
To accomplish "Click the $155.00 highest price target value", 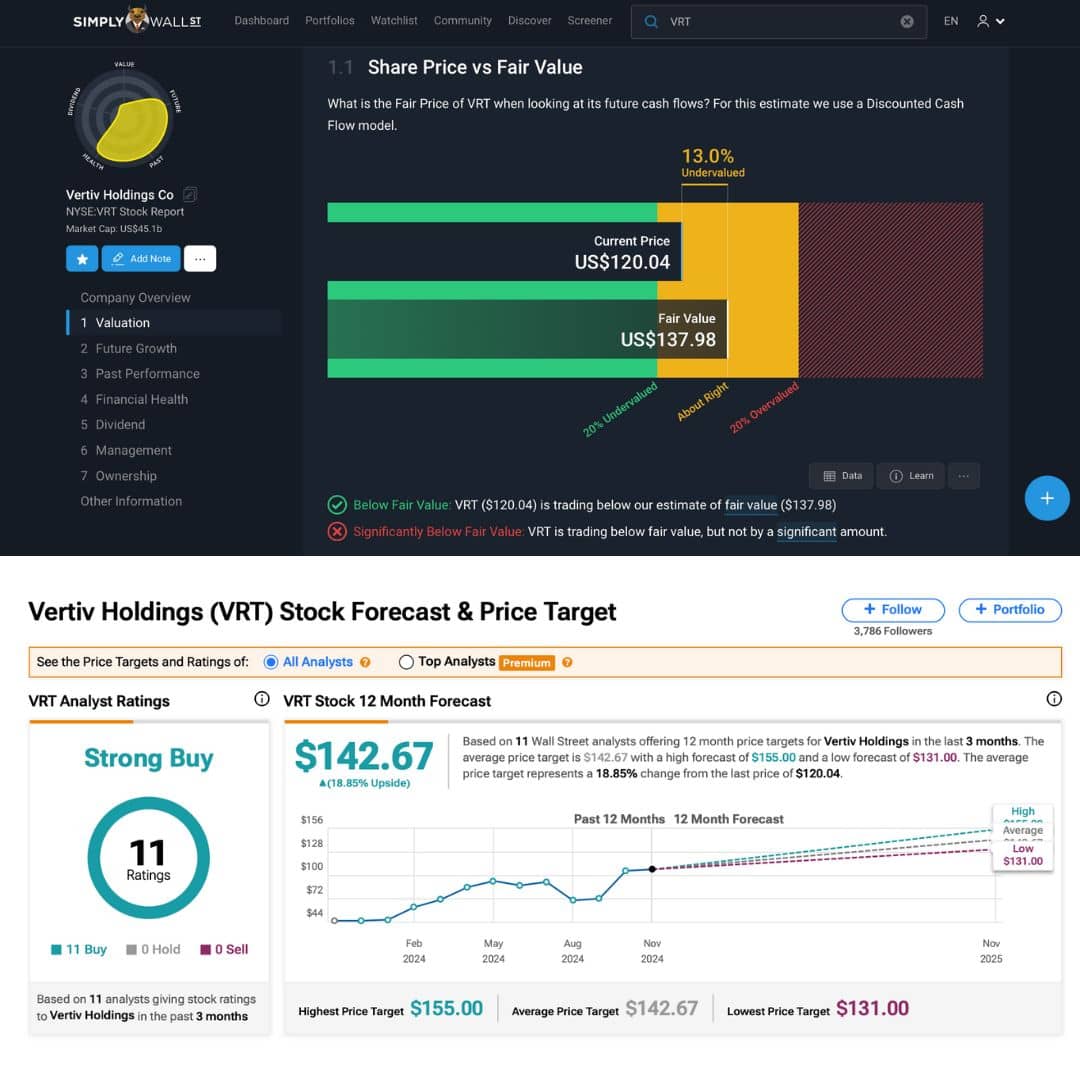I will click(x=446, y=1009).
